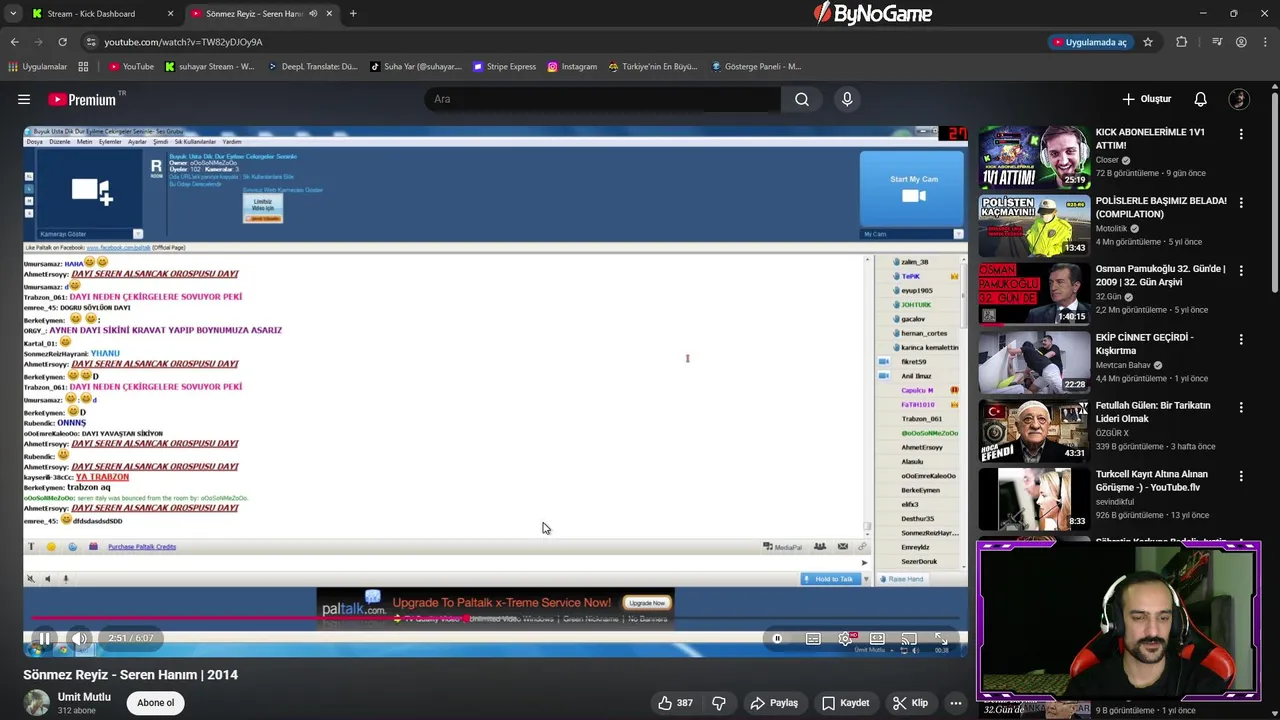
Task: Open the Gösterge Paneli bookmark
Action: (x=756, y=67)
